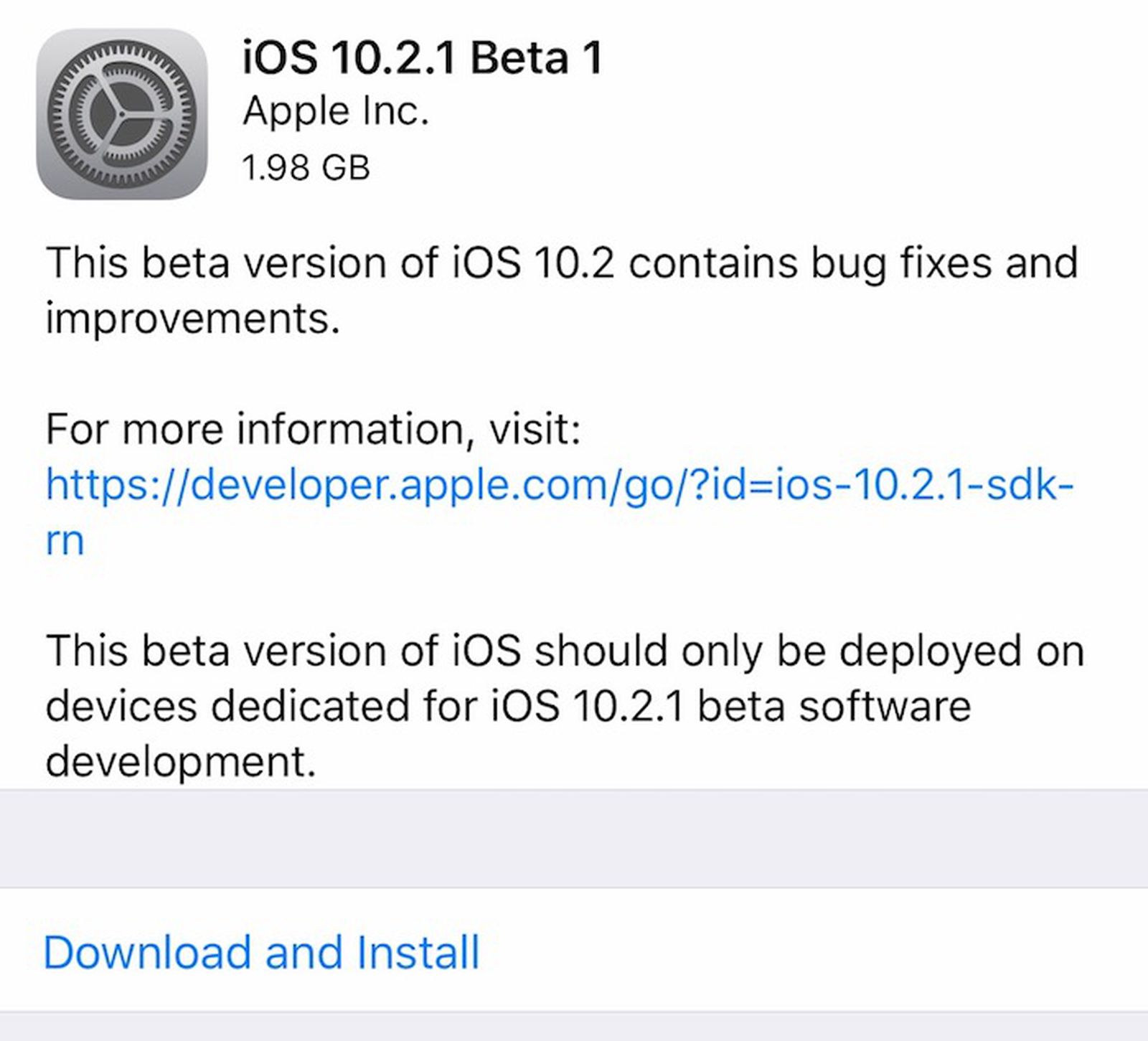The height and width of the screenshot is (1041, 1148).
Task: Click the Apple Inc. developer name
Action: (335, 111)
